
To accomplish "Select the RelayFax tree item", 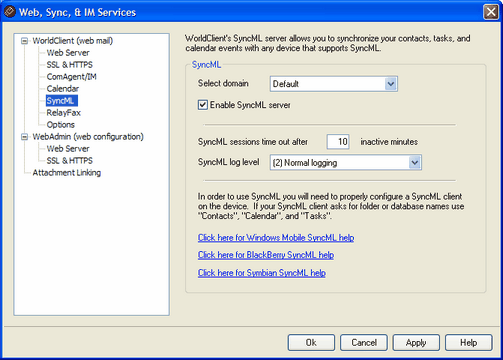I will 63,113.
